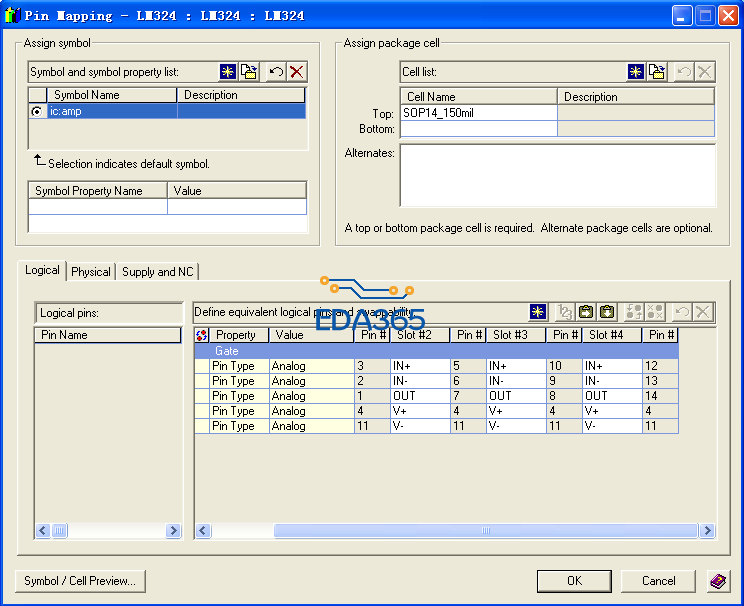This screenshot has width=744, height=606.
Task: Click the new cell star icon
Action: coord(636,72)
